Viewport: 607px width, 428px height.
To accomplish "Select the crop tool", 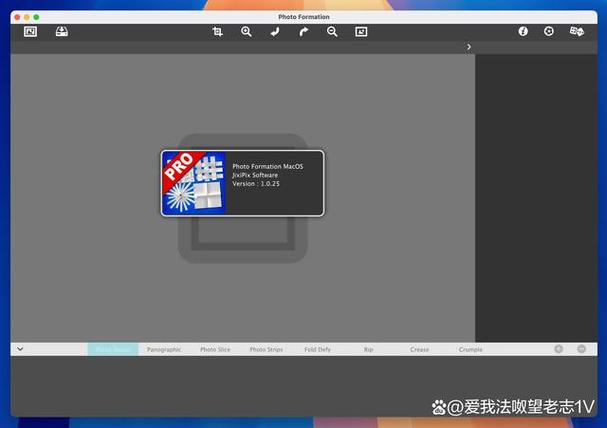I will click(218, 32).
